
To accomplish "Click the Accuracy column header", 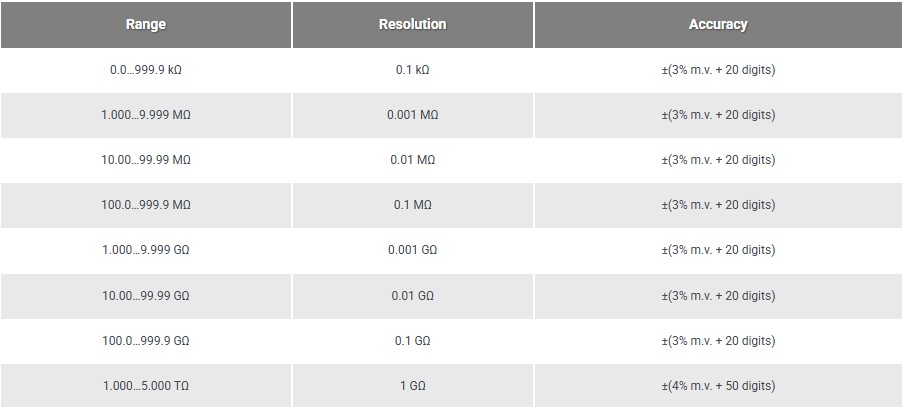I will pos(718,25).
